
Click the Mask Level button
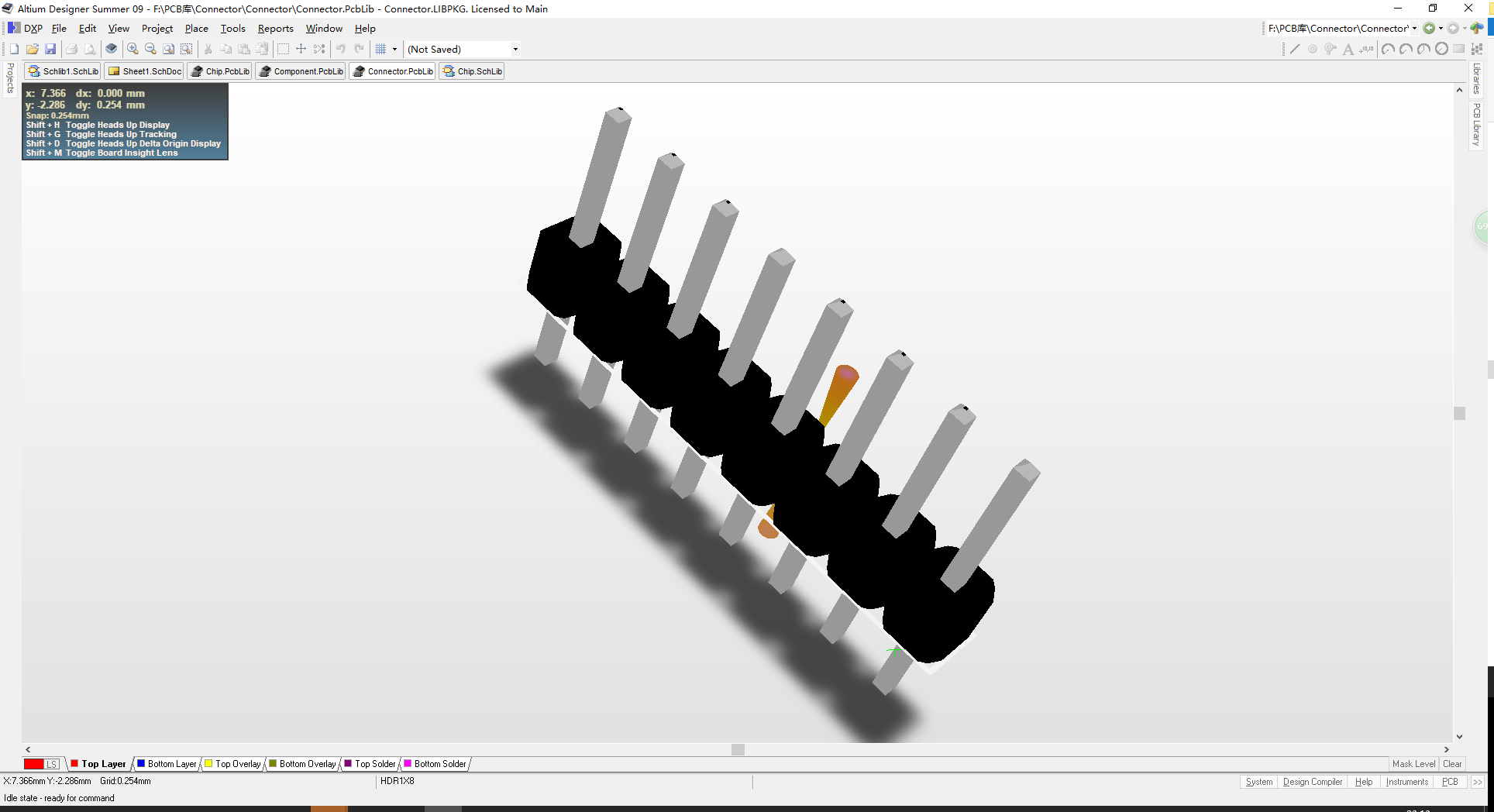[x=1414, y=764]
